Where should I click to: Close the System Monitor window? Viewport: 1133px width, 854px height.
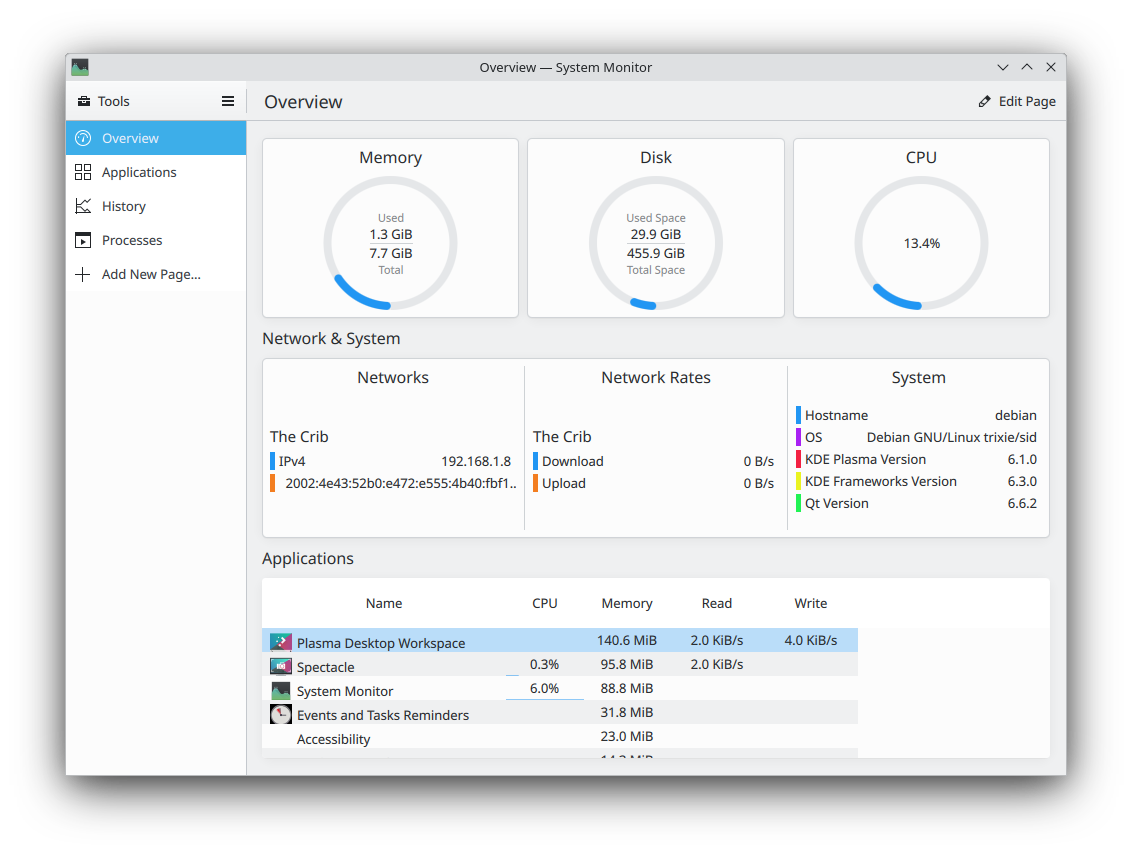[1051, 67]
